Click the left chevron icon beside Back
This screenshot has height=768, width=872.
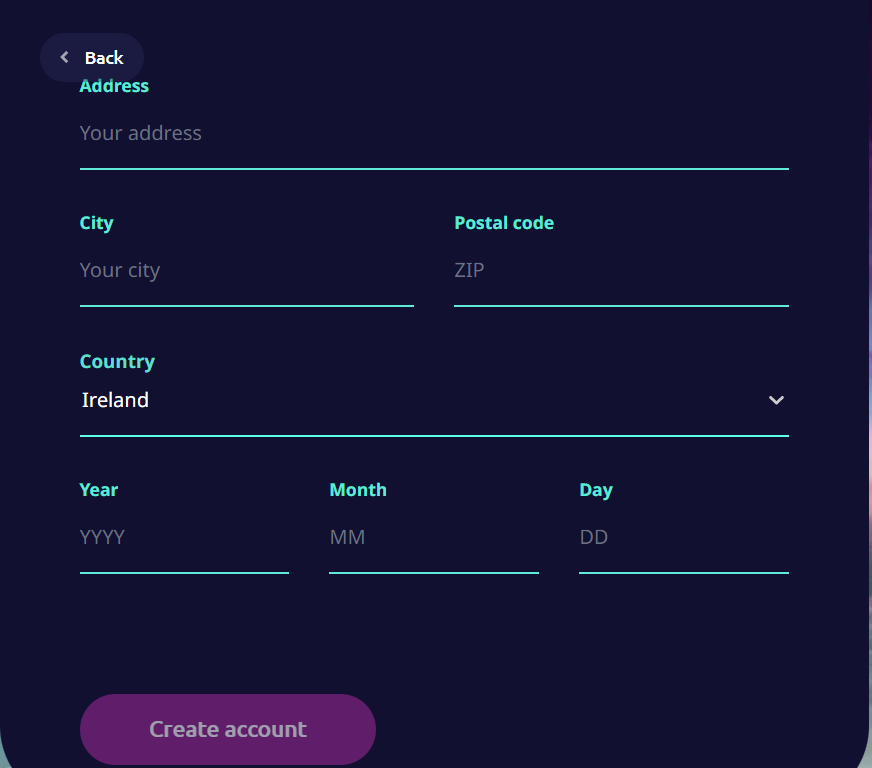point(65,57)
